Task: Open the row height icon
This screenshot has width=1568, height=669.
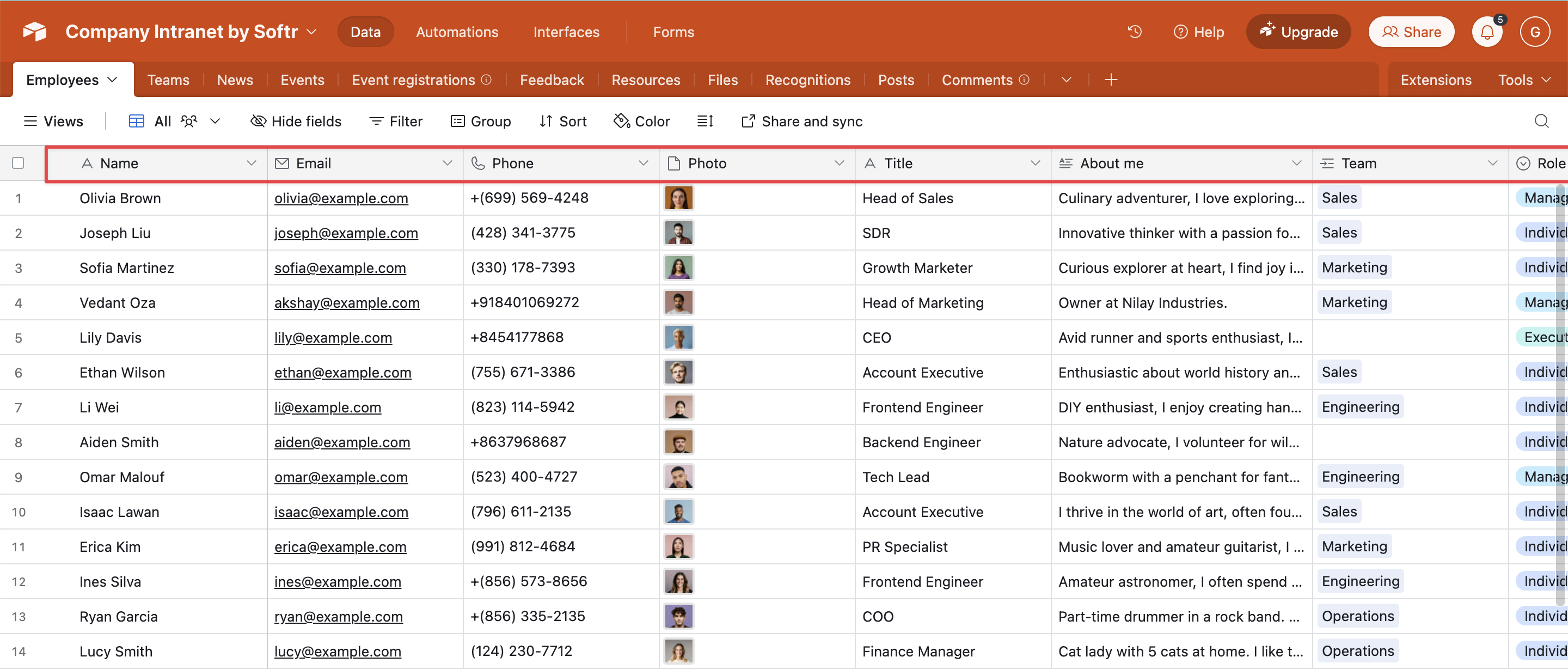Action: point(705,121)
